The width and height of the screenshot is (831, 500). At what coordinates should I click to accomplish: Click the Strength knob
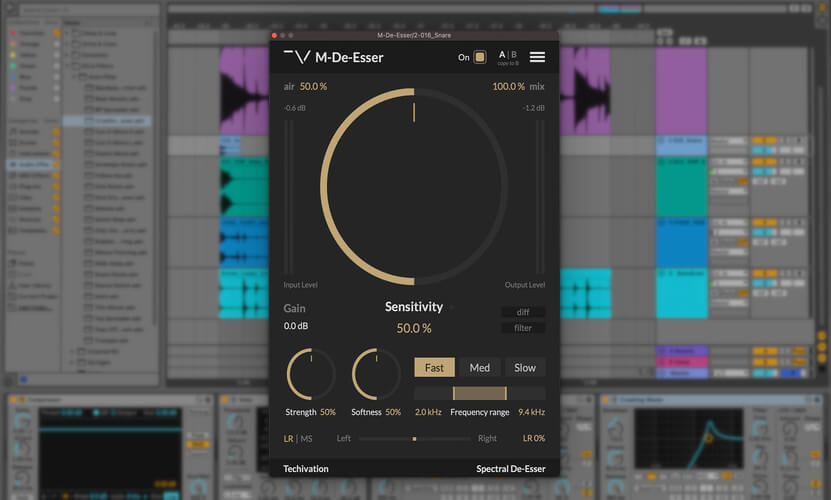point(311,374)
